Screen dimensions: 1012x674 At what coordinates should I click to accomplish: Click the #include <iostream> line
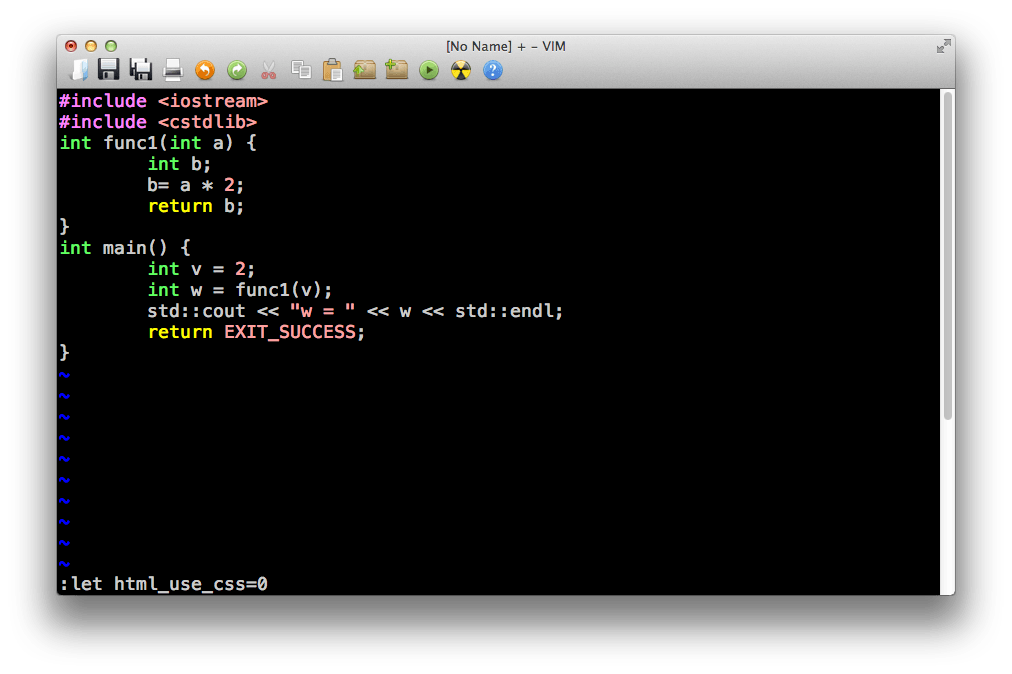pos(162,100)
